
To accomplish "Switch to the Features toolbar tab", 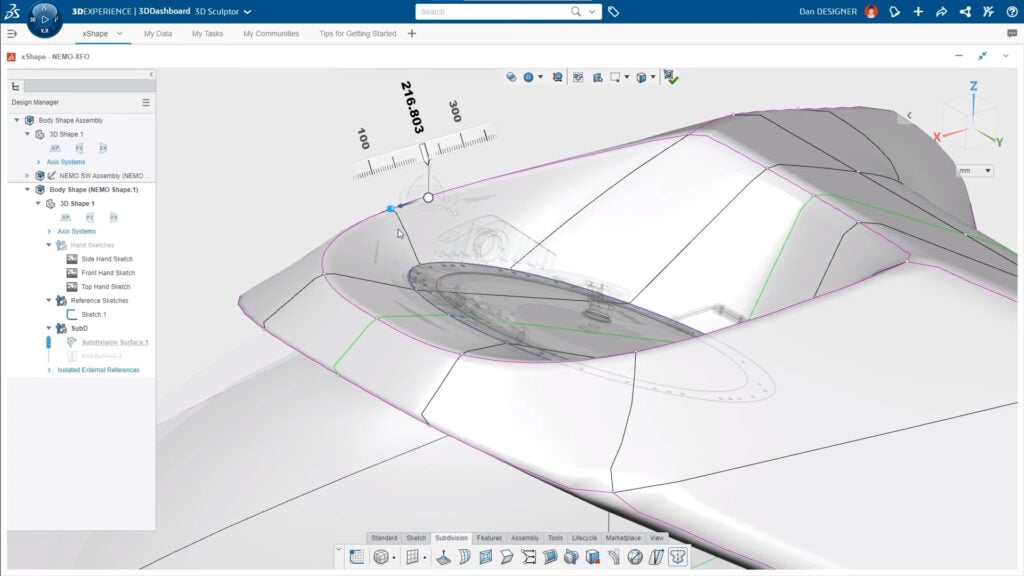I will tap(490, 537).
